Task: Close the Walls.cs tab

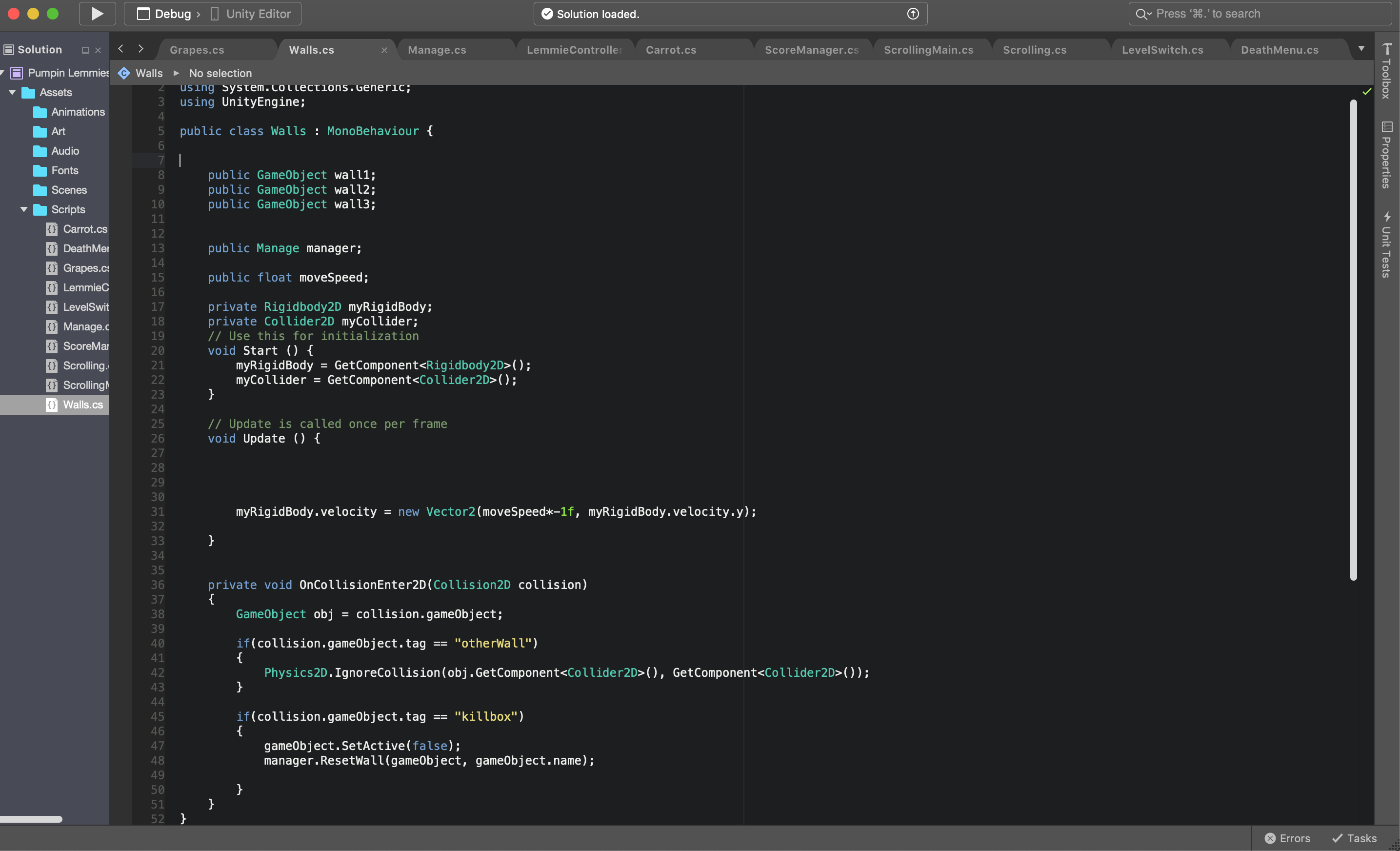Action: [384, 50]
